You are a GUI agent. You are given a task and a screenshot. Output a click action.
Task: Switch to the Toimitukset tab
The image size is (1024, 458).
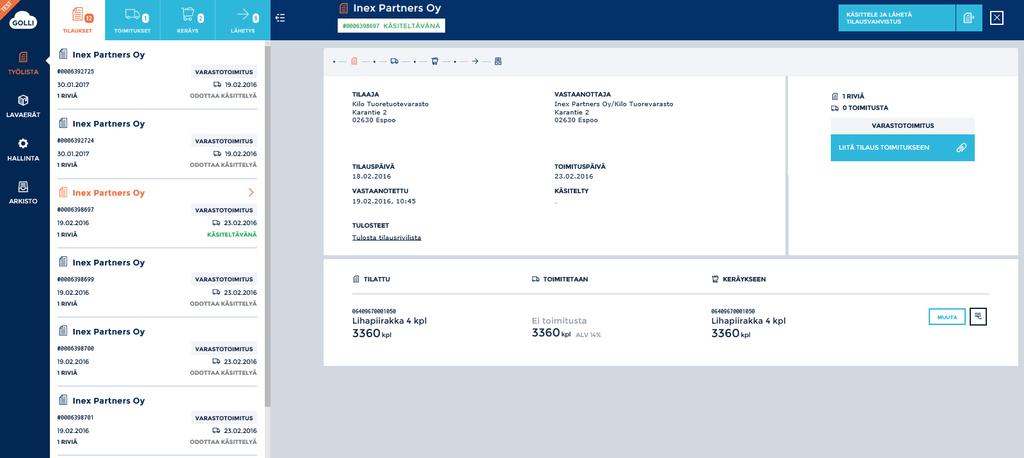133,20
